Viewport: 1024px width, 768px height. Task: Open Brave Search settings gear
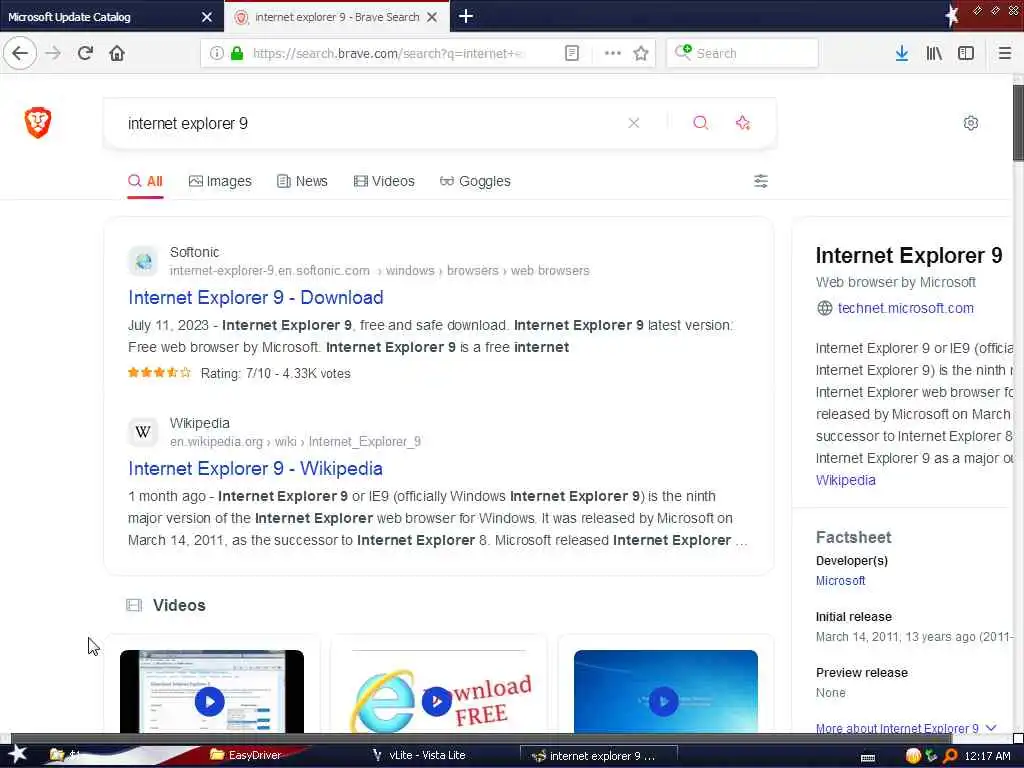pos(970,123)
